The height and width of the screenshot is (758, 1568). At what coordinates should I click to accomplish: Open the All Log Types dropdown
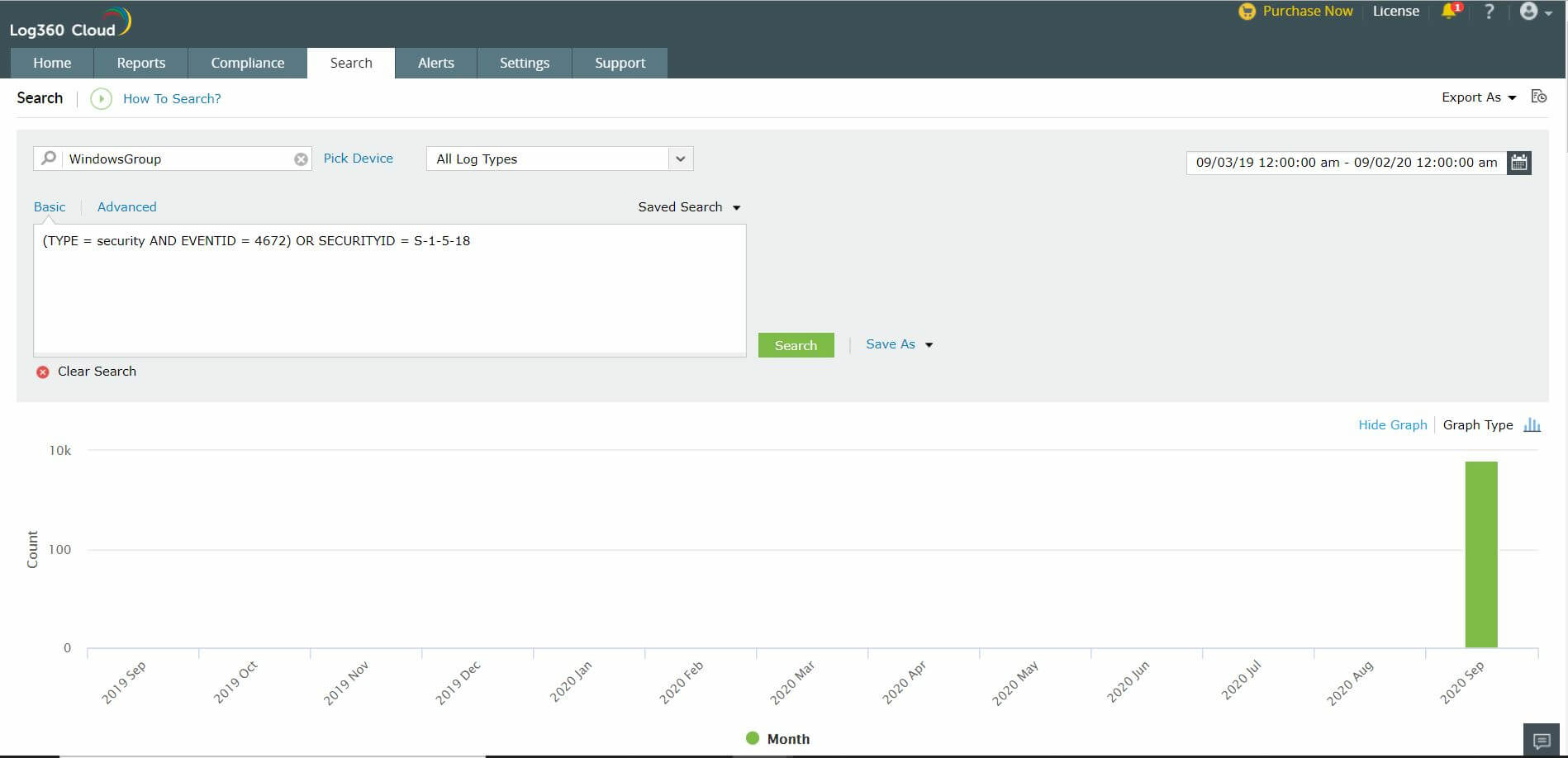680,159
